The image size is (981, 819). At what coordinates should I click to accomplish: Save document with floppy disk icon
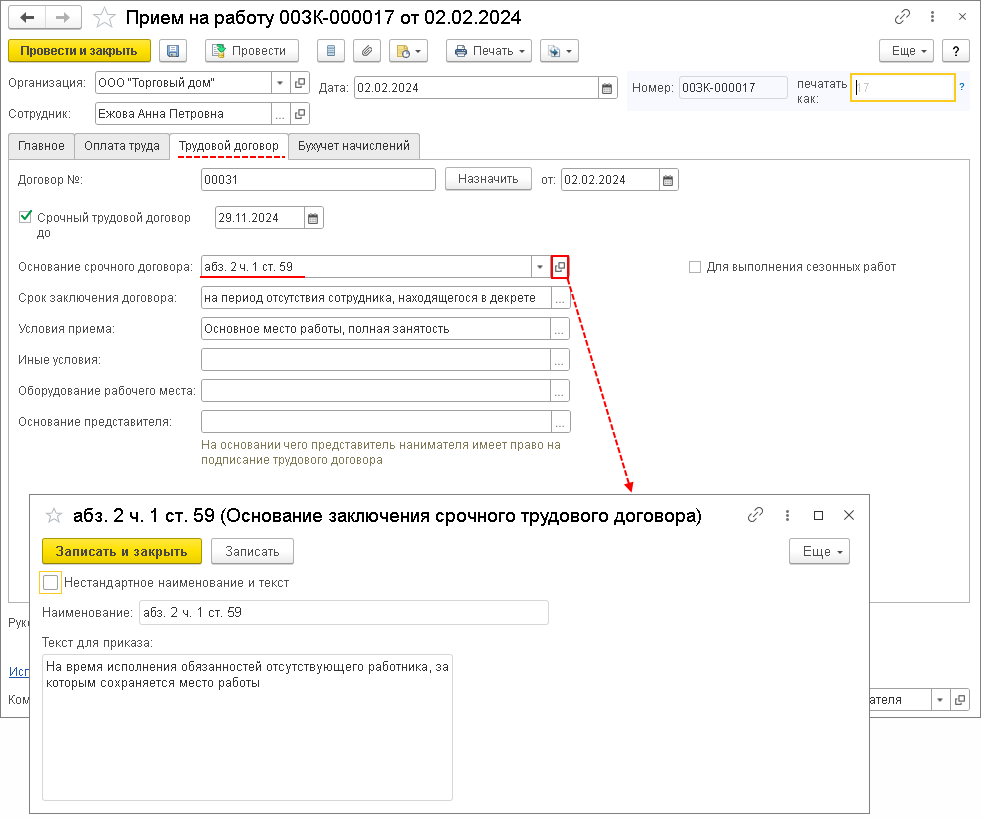point(173,51)
